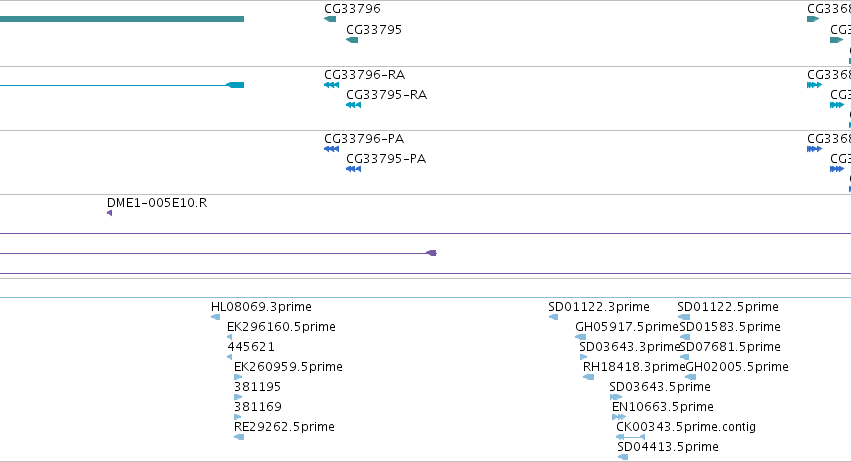
Task: Click the CG33796 gene arrow glyph
Action: tap(330, 19)
